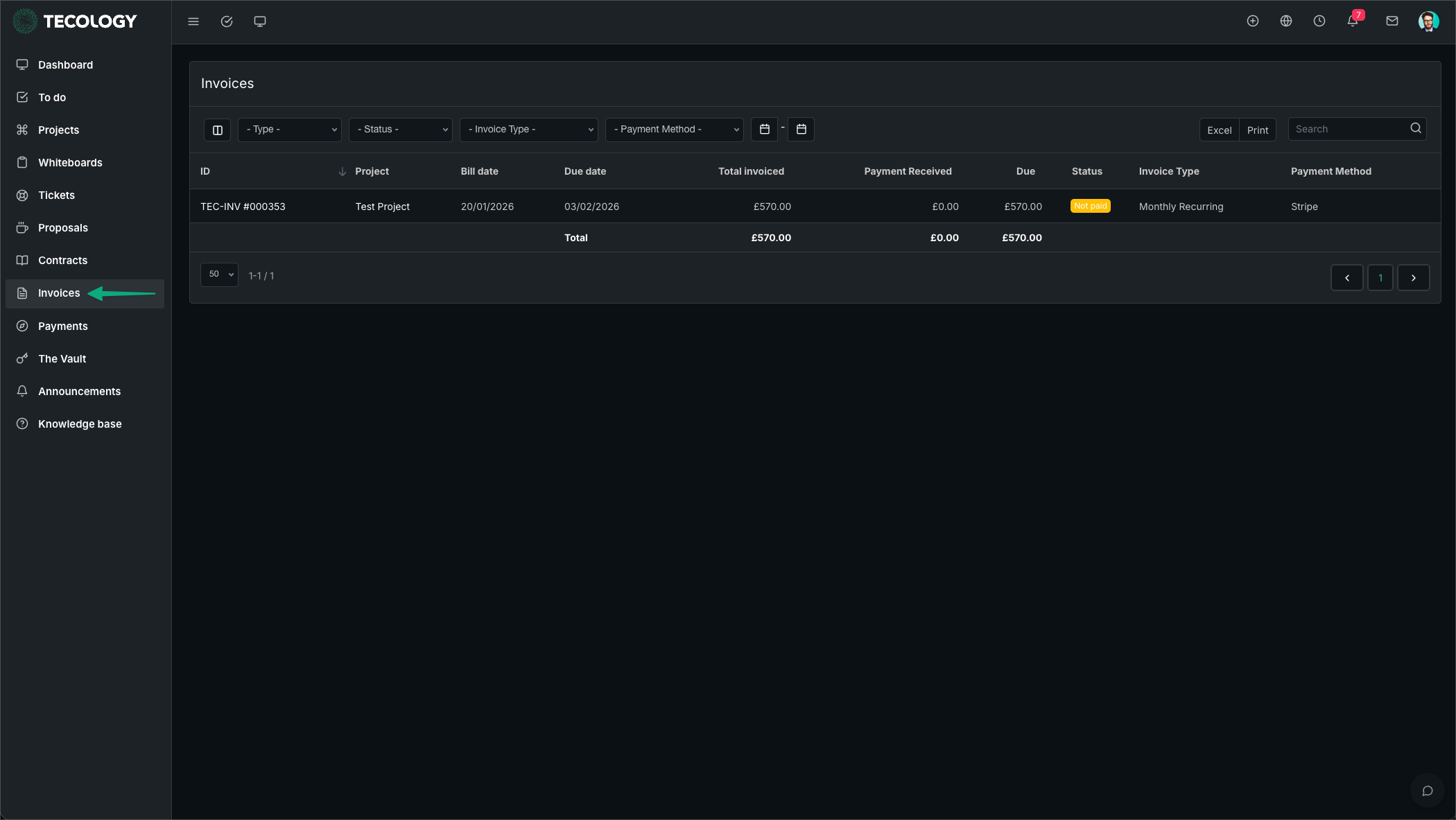Open the envelope messages icon
This screenshot has height=820, width=1456.
tap(1392, 21)
